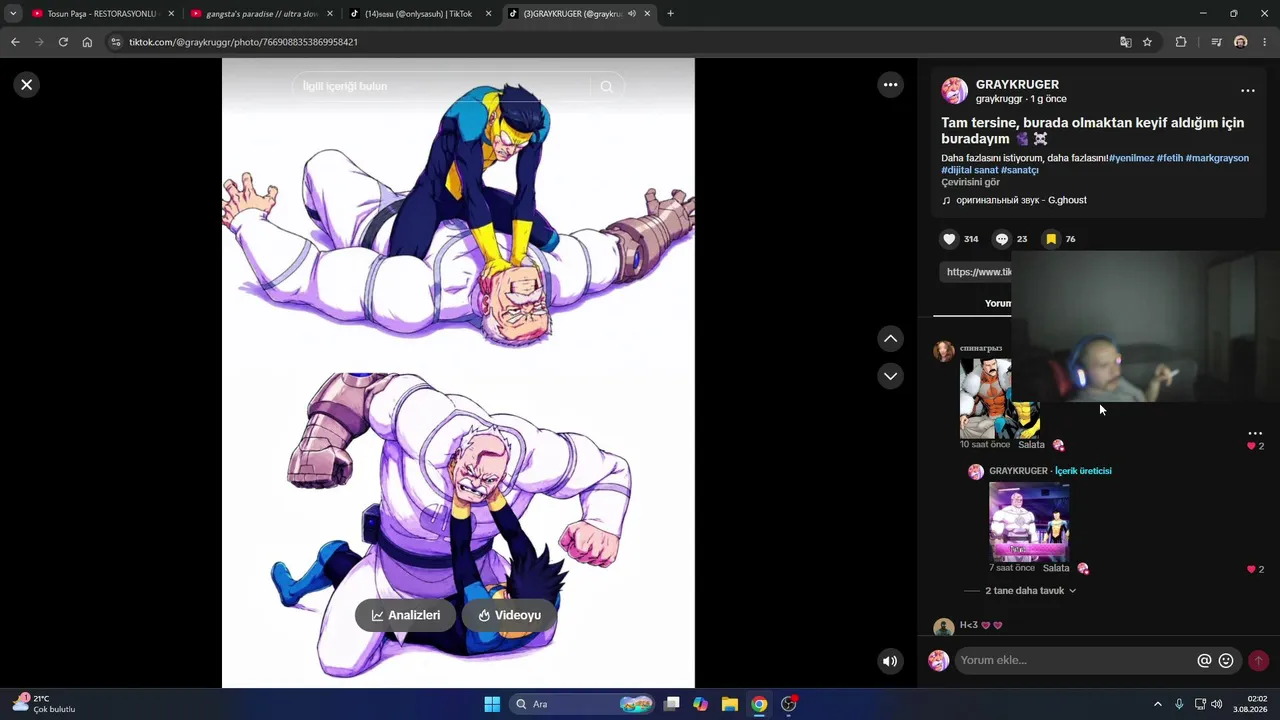
Task: Like the post with the heart icon
Action: tap(949, 239)
